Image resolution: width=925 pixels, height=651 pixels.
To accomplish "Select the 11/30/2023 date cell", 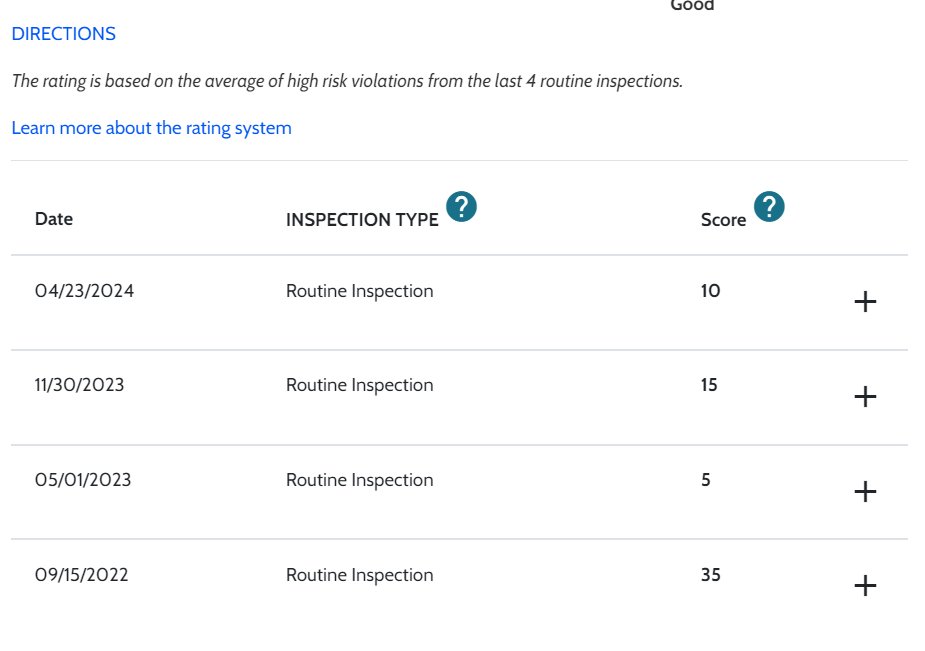I will [80, 385].
